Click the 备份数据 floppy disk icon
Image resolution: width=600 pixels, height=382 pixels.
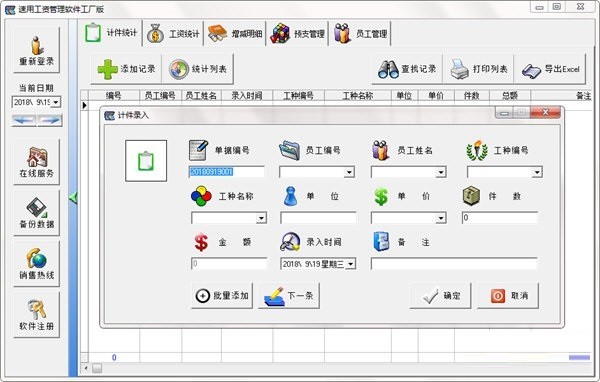click(37, 207)
